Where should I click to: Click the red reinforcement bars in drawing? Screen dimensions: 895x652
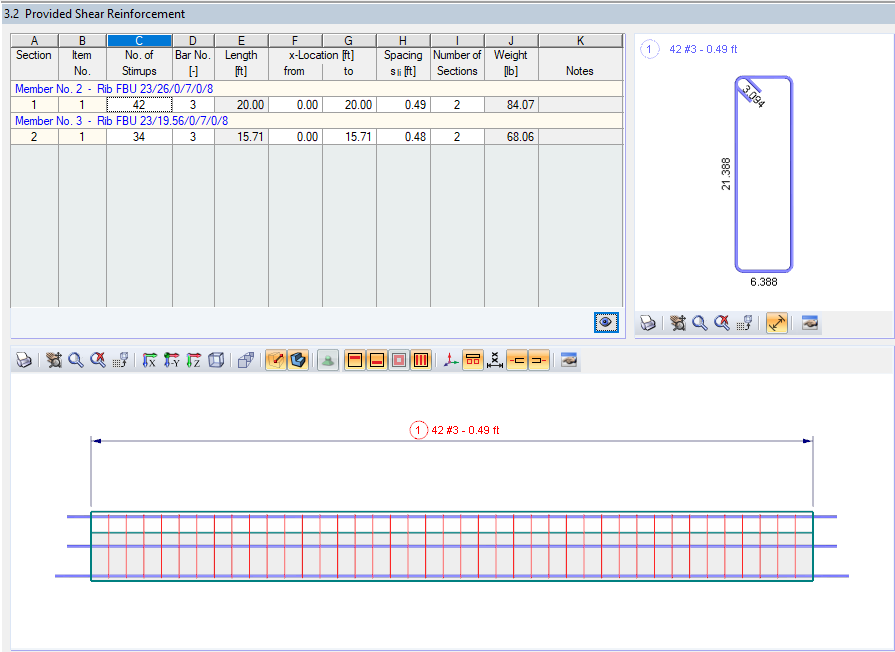(x=450, y=545)
